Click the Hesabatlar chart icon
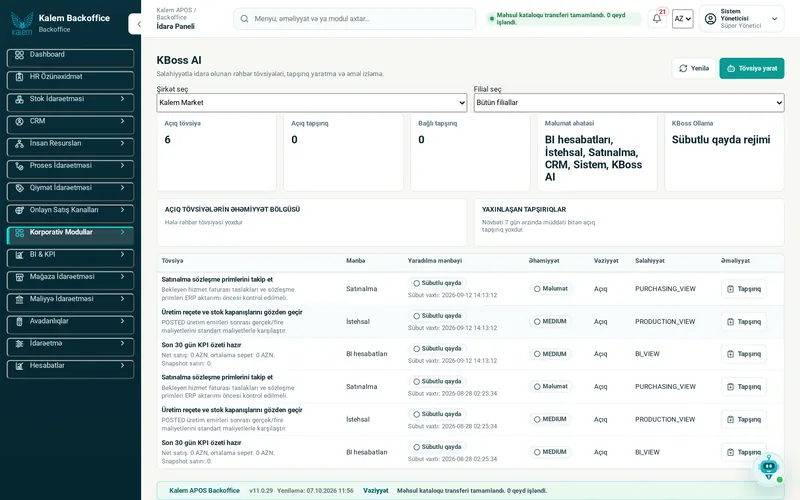800x500 pixels. [19, 366]
